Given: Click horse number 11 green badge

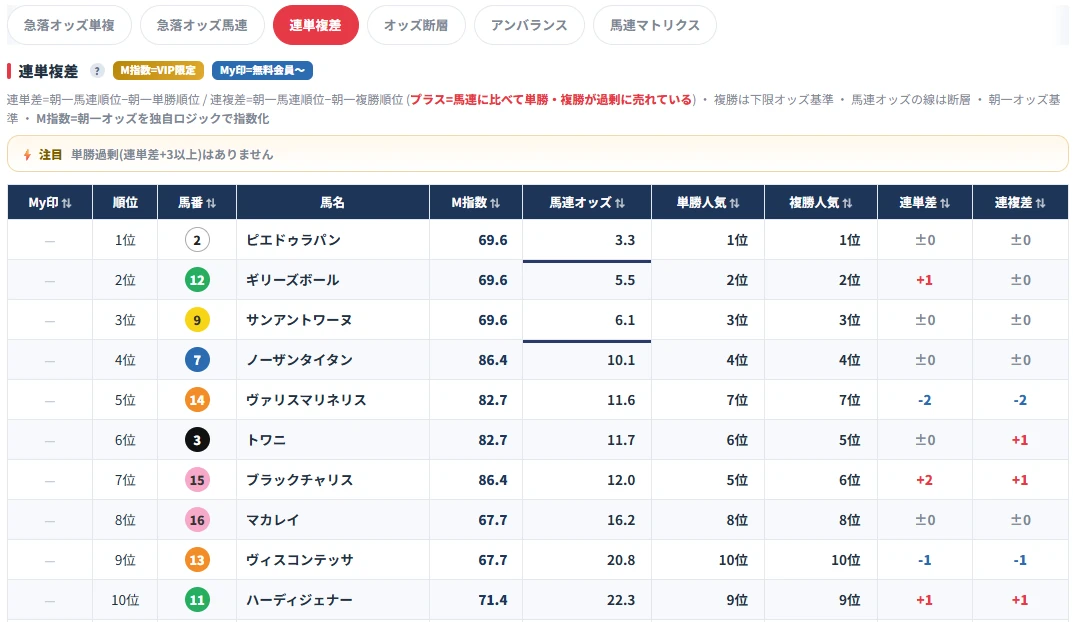Looking at the screenshot, I should coord(197,600).
